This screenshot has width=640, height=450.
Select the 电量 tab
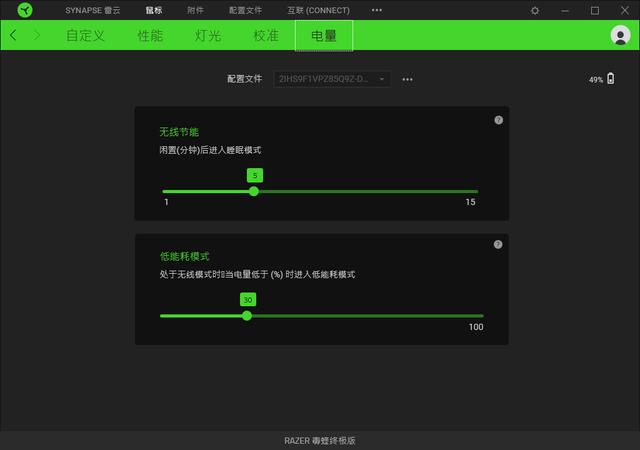point(324,36)
